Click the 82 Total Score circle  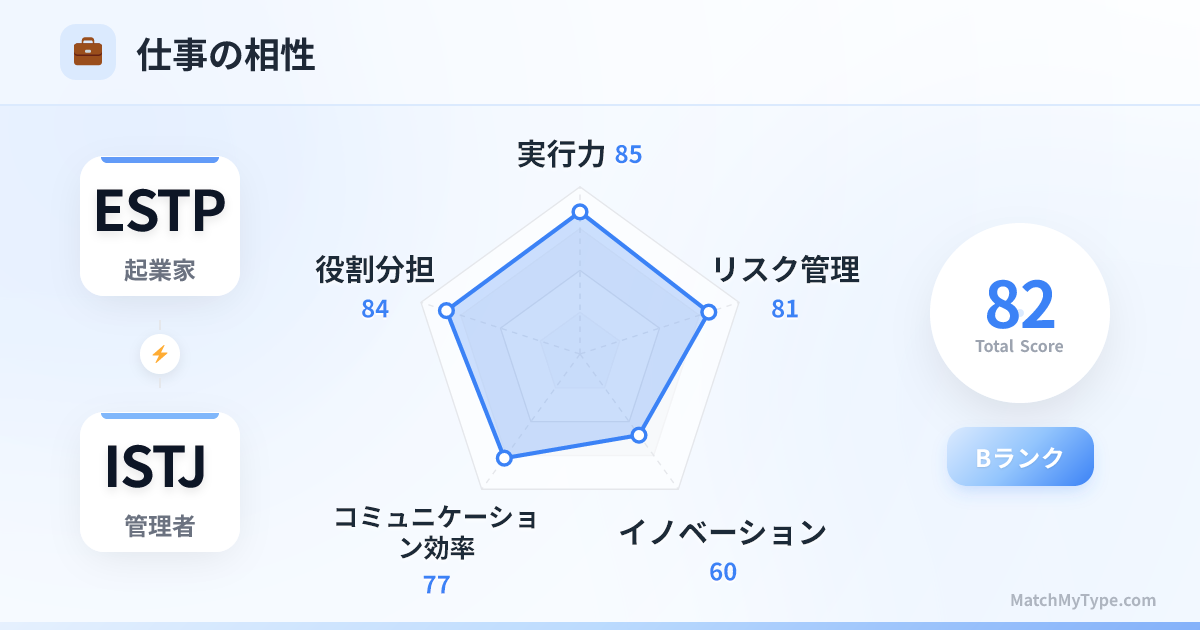pyautogui.click(x=1020, y=313)
